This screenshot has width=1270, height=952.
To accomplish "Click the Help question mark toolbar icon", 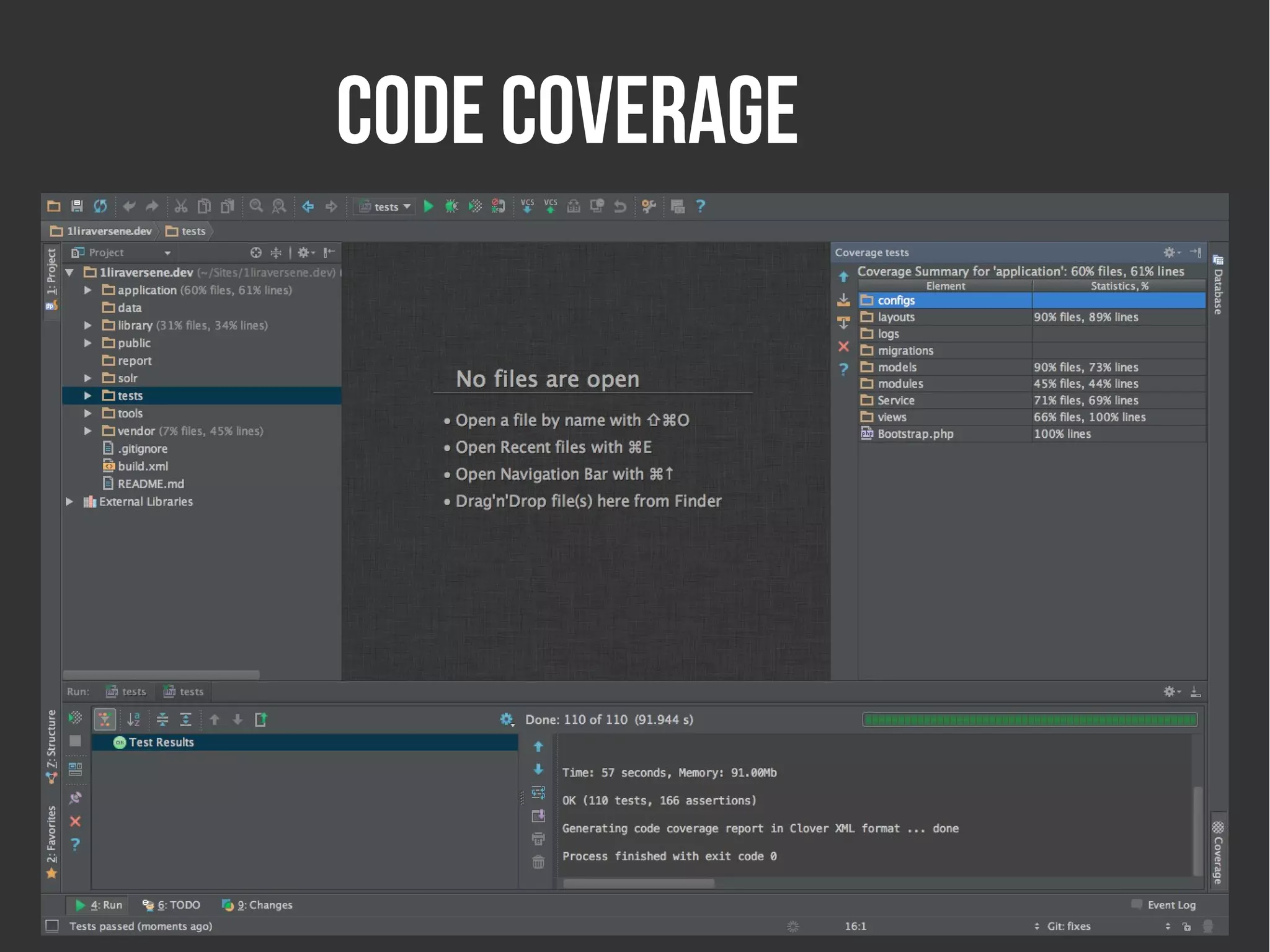I will tap(701, 207).
